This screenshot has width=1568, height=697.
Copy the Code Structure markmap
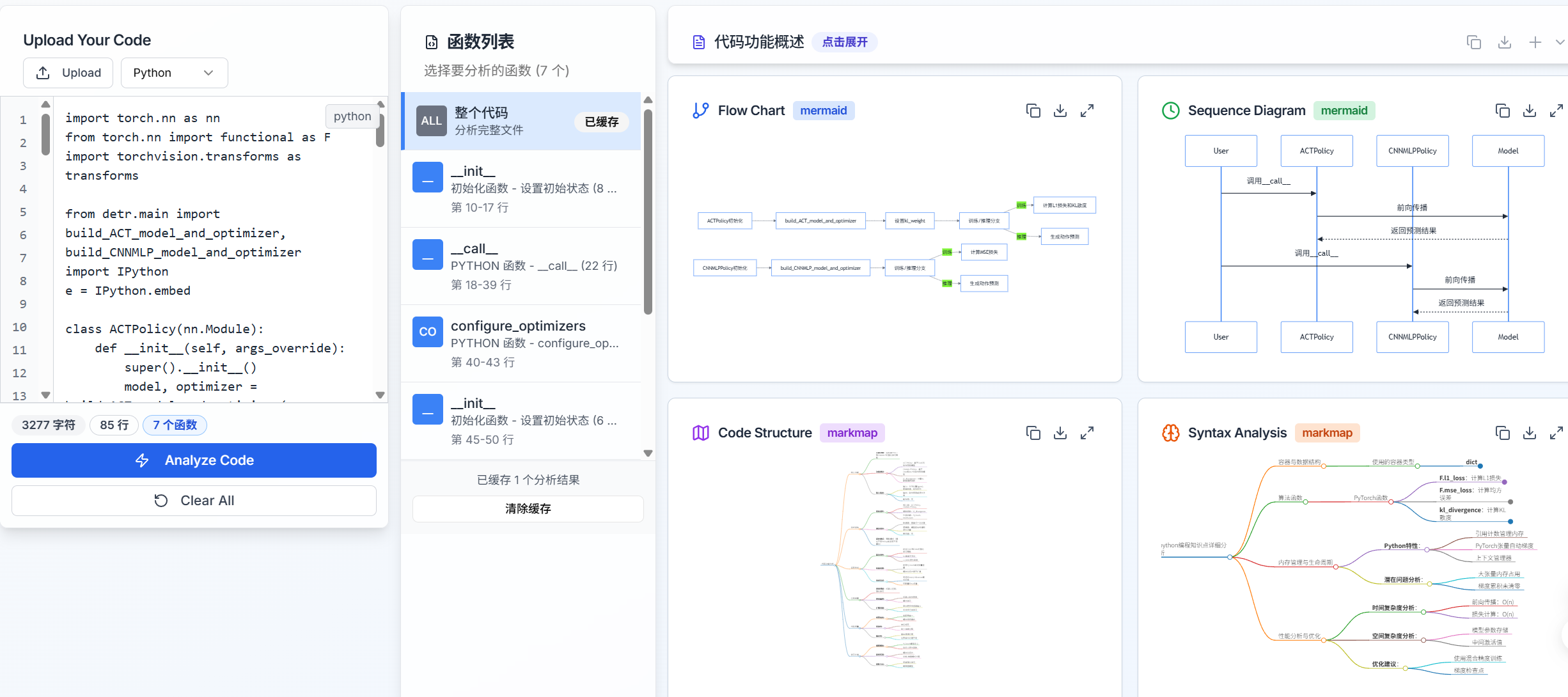coord(1033,432)
